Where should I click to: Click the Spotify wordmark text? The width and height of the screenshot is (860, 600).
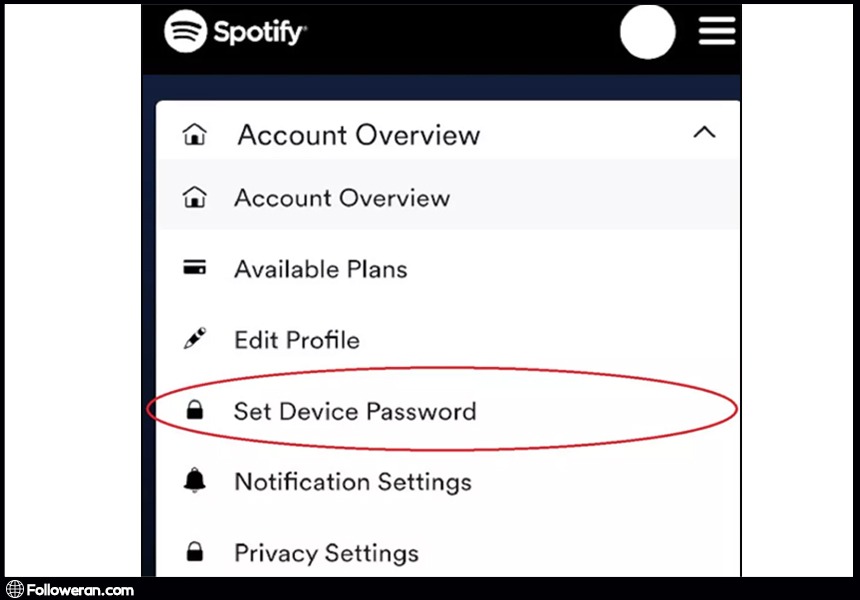click(259, 33)
